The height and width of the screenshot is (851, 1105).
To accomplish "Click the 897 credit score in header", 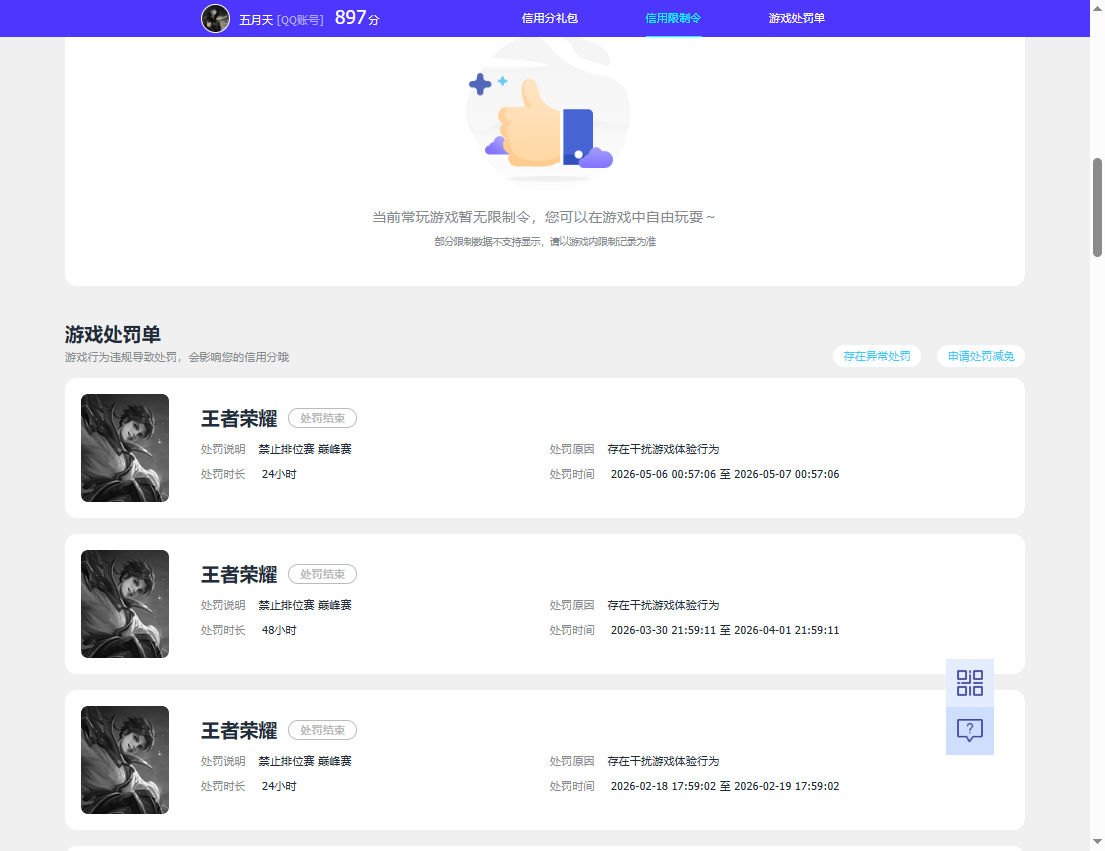I will tap(357, 18).
